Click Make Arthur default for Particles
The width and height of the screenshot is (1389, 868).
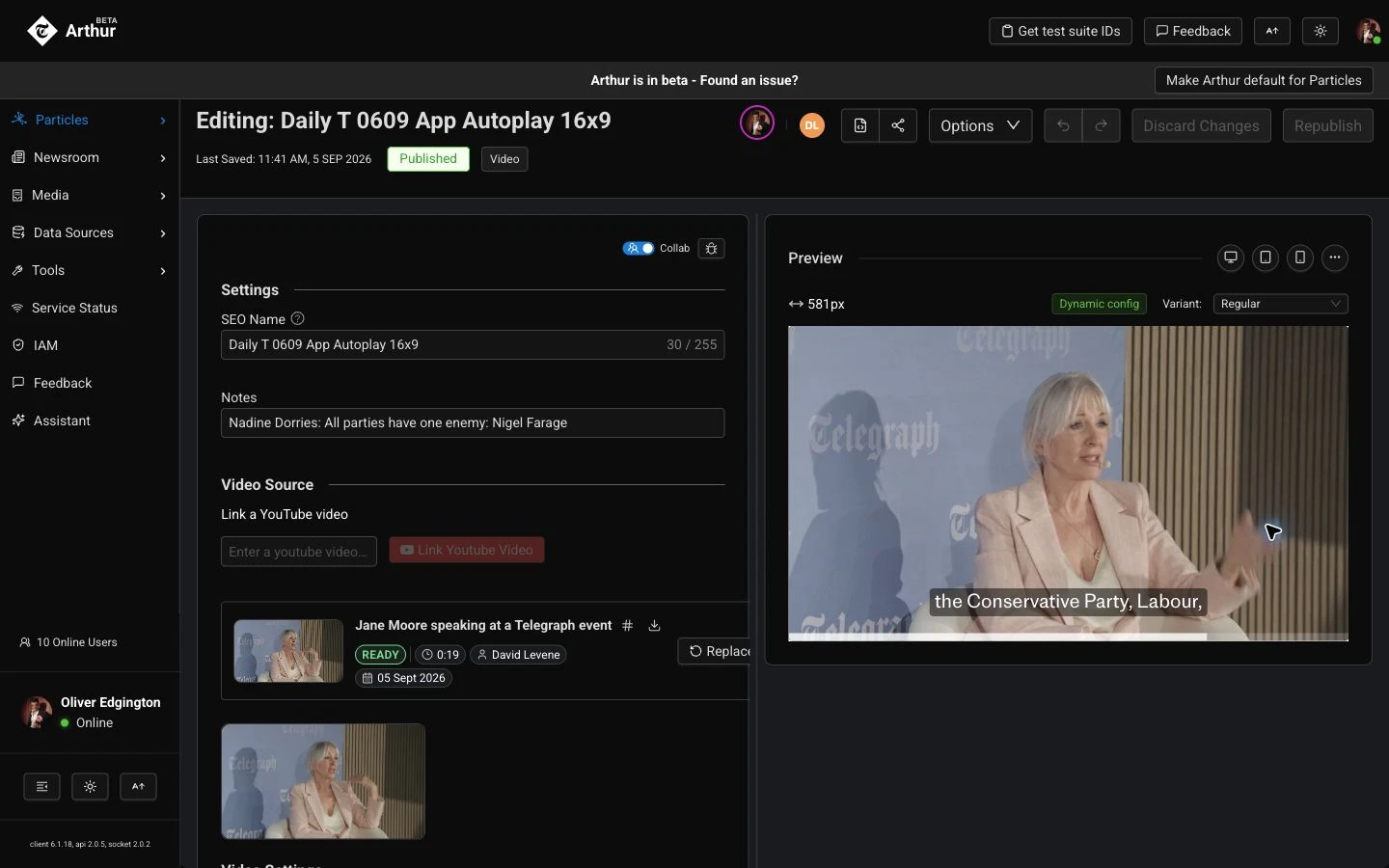click(x=1264, y=80)
